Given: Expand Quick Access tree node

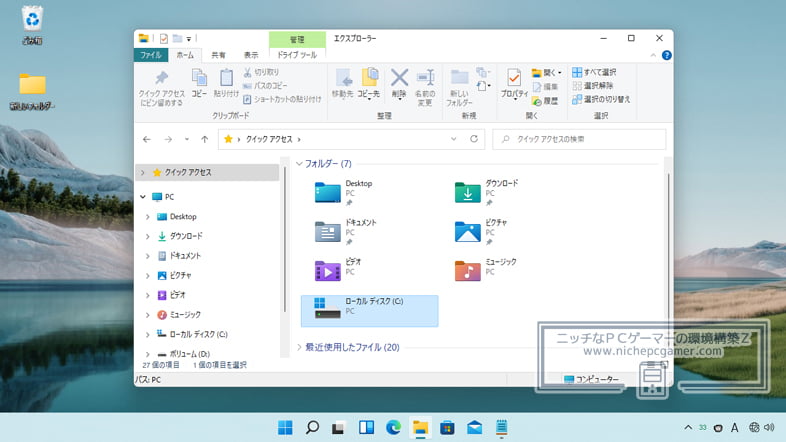Looking at the screenshot, I should pyautogui.click(x=143, y=172).
